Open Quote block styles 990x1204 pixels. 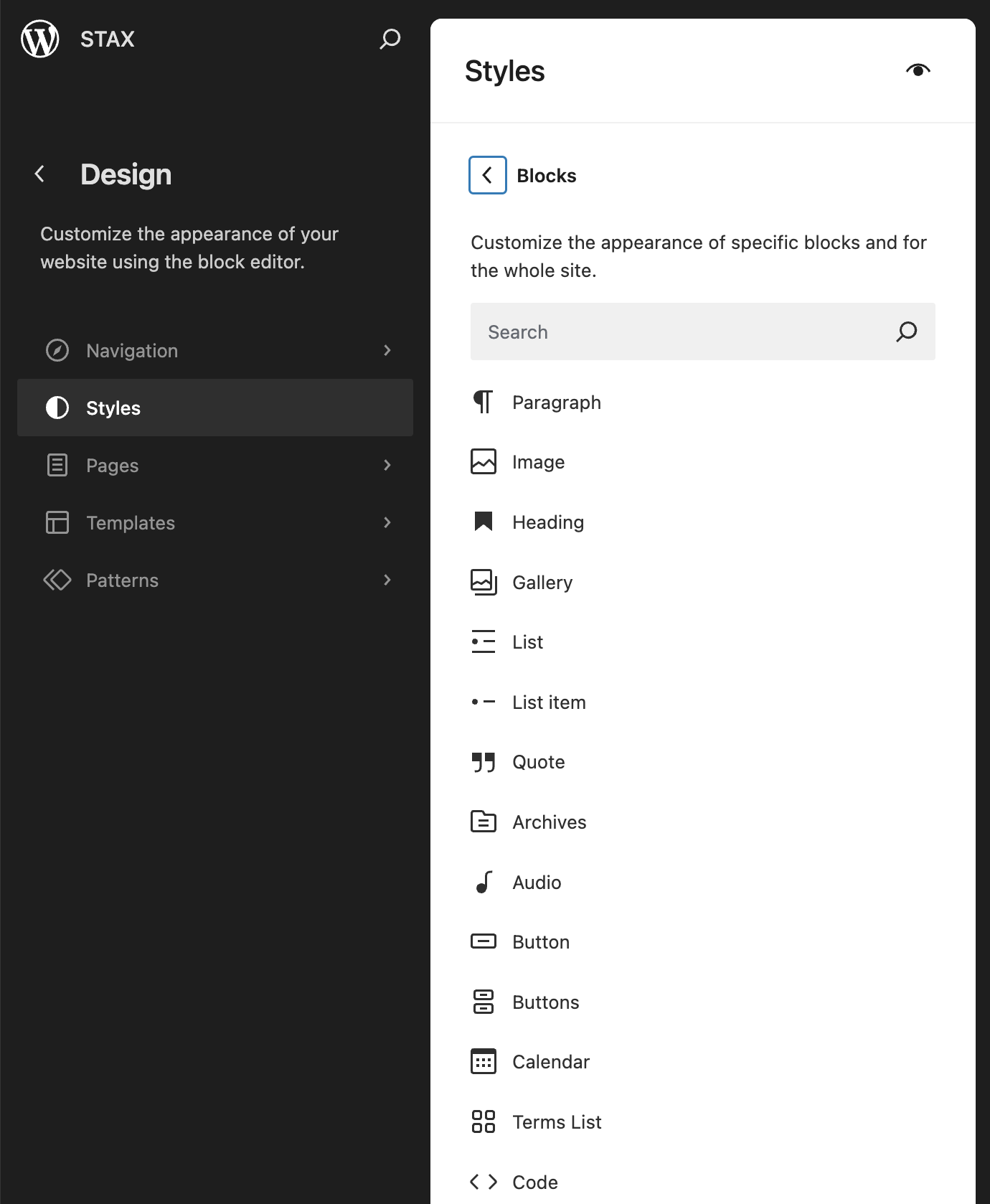[703, 762]
